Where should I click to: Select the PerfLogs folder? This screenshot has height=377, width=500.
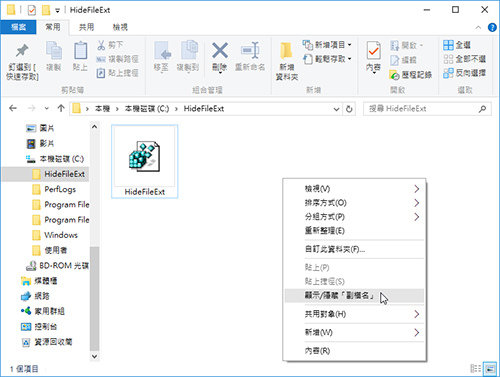(x=54, y=189)
